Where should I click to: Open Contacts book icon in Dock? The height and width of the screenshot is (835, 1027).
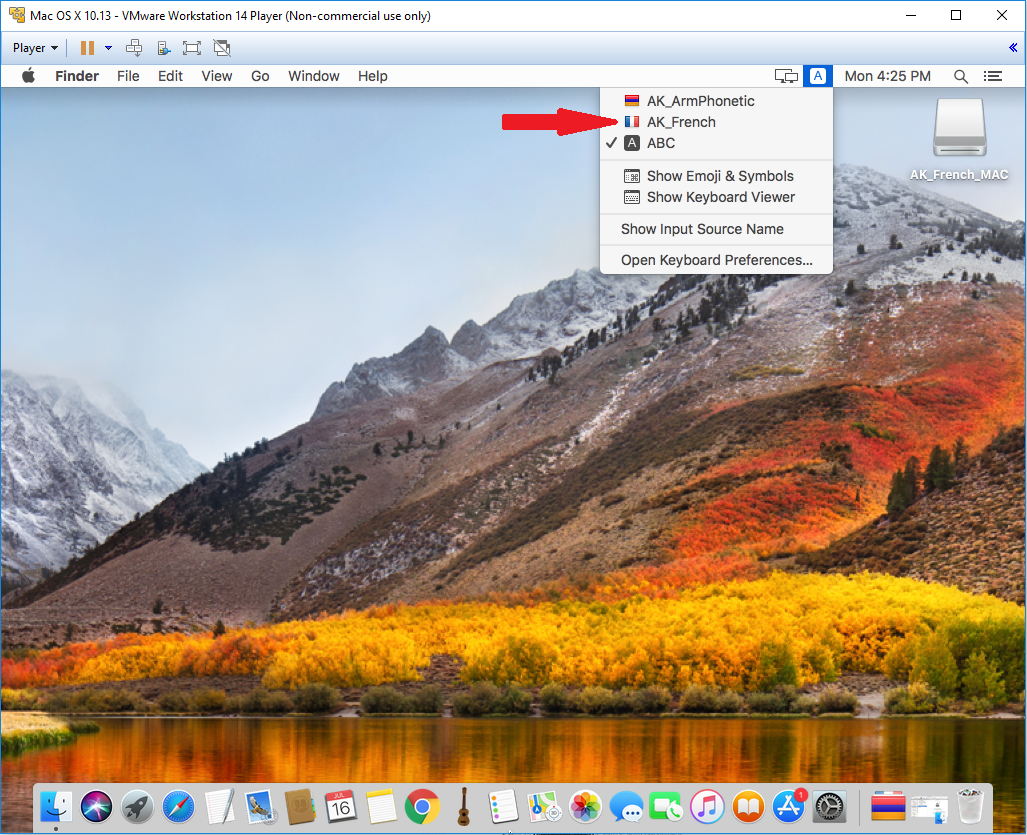[301, 806]
